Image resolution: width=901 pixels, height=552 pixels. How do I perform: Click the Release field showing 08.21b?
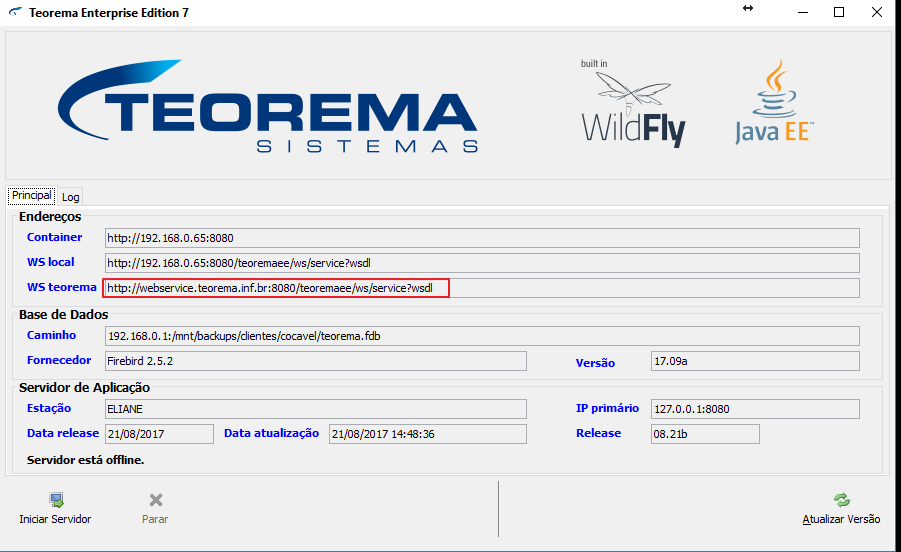(705, 434)
